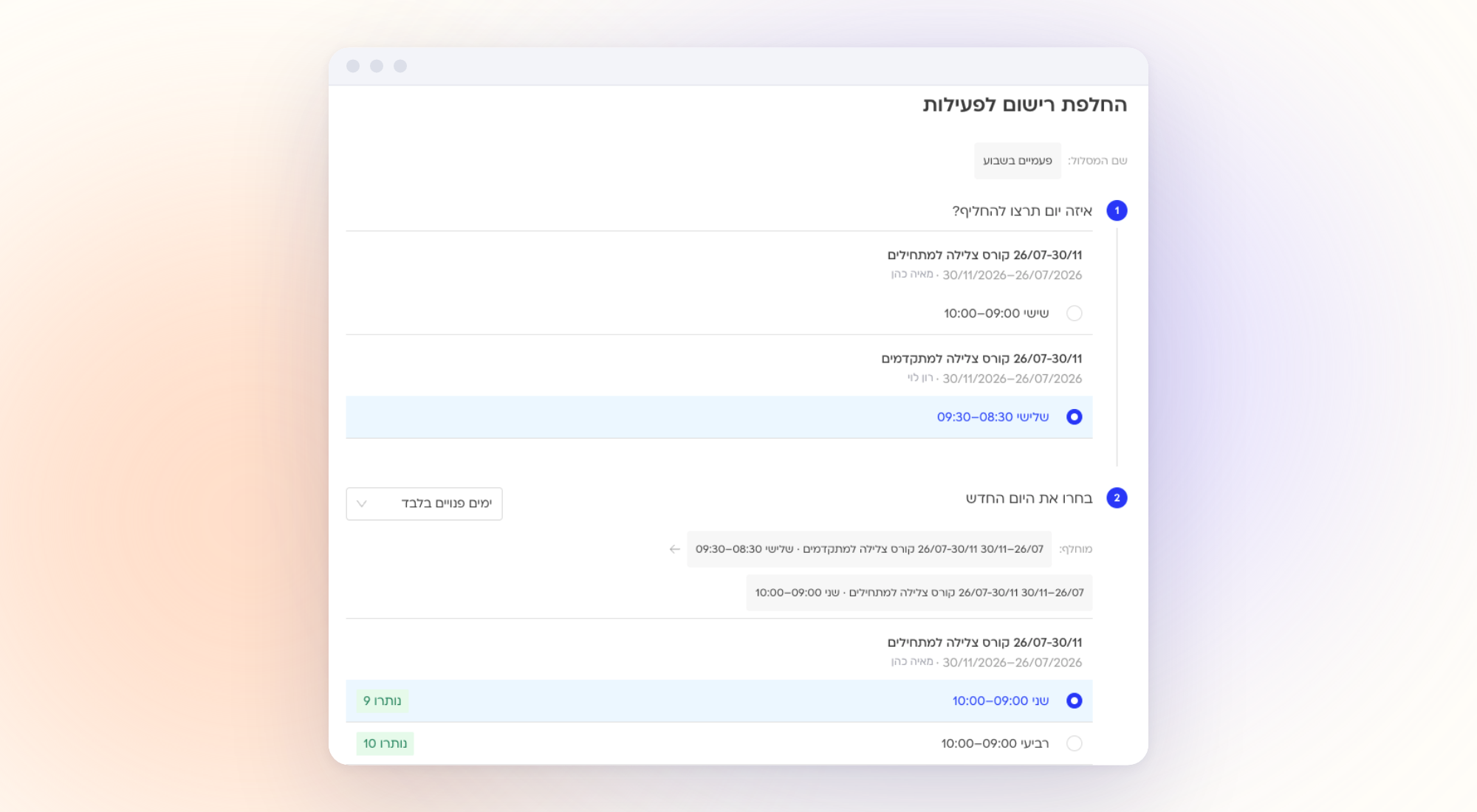Viewport: 1477px width, 812px height.
Task: Click the left arrow beside the replaced chip
Action: [x=674, y=549]
